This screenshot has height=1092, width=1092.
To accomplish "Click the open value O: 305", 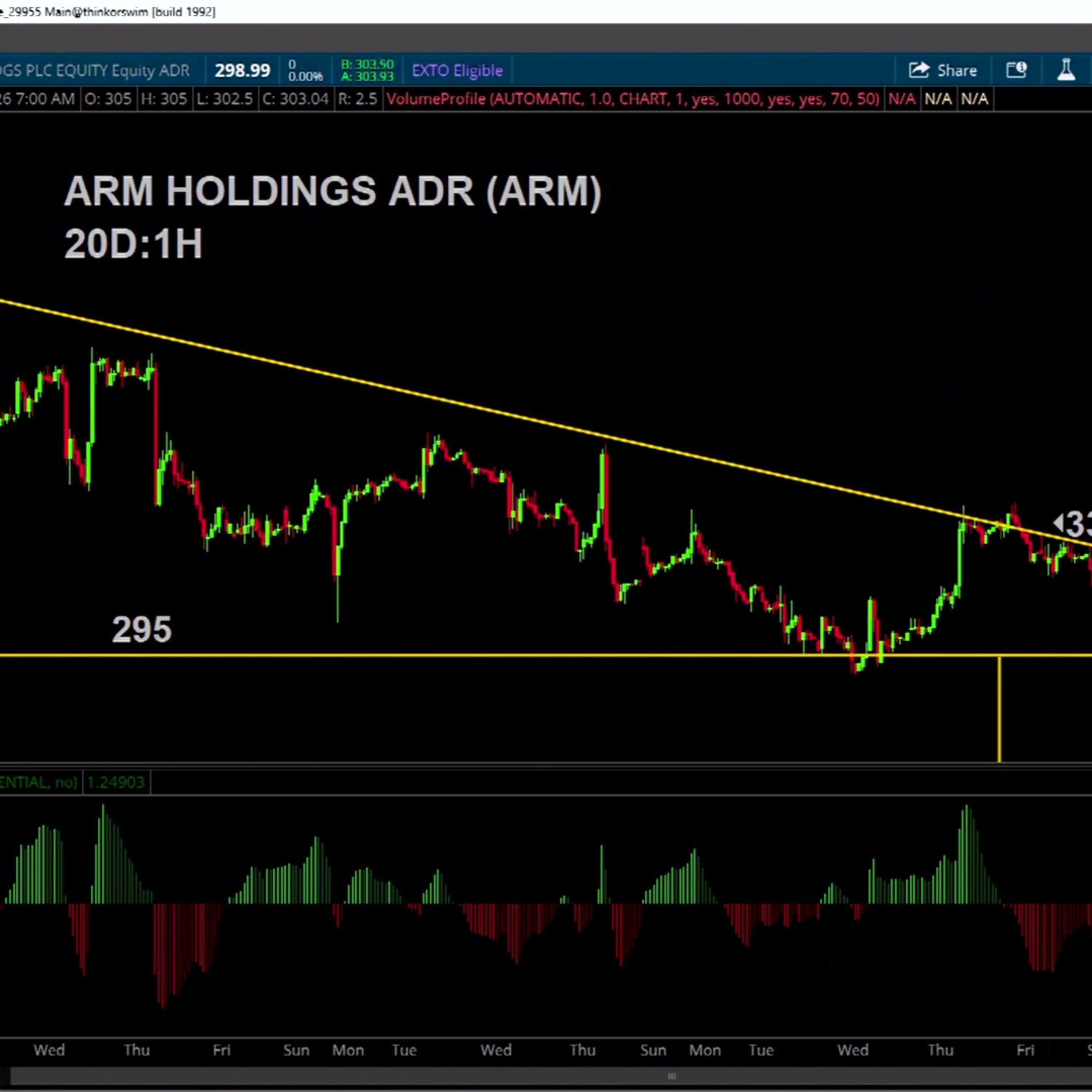I will pos(107,99).
